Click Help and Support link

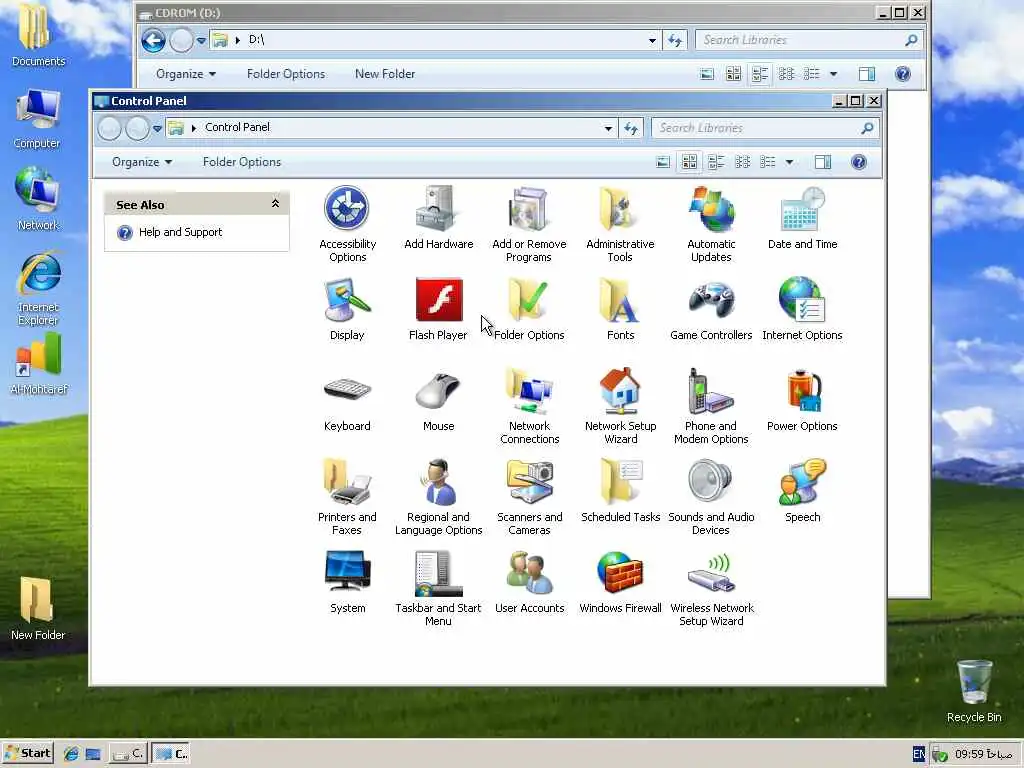180,232
